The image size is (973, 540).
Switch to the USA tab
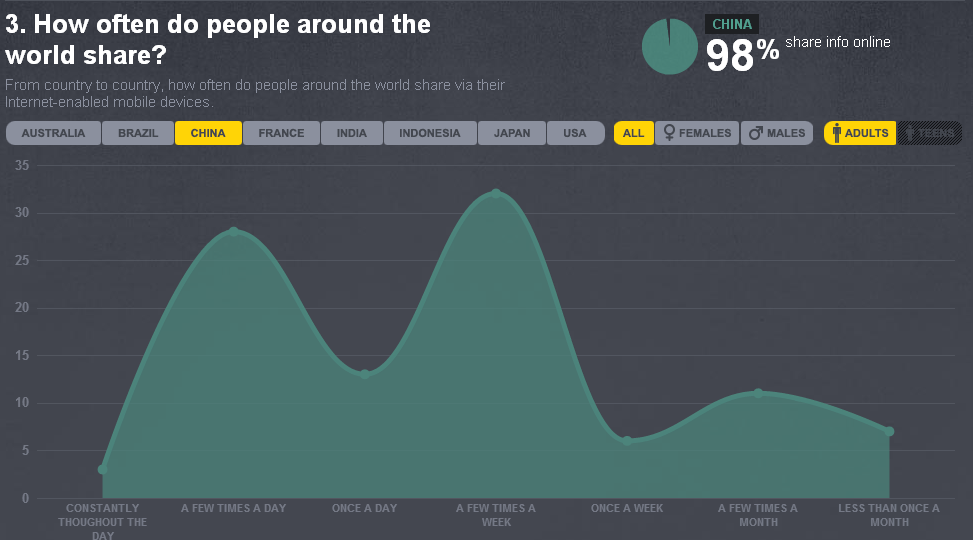[575, 133]
